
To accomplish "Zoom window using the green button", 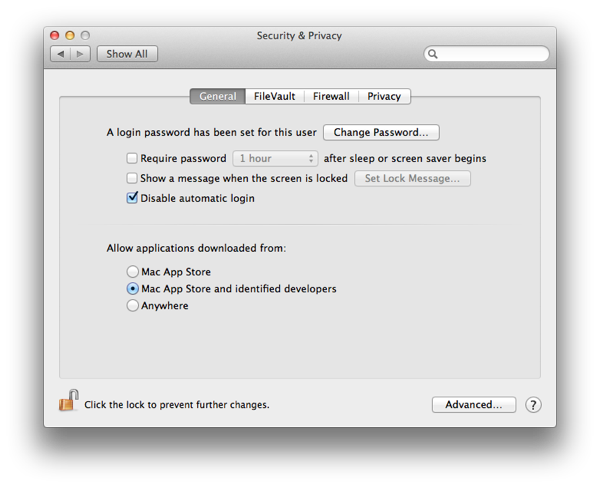I will pos(87,36).
